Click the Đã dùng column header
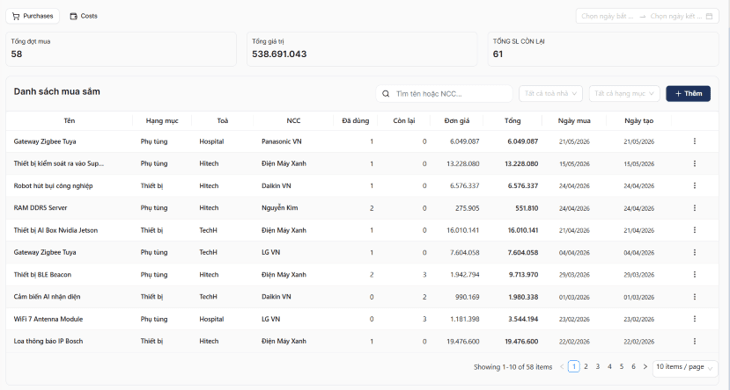Viewport: 730px width, 390px height. click(355, 121)
